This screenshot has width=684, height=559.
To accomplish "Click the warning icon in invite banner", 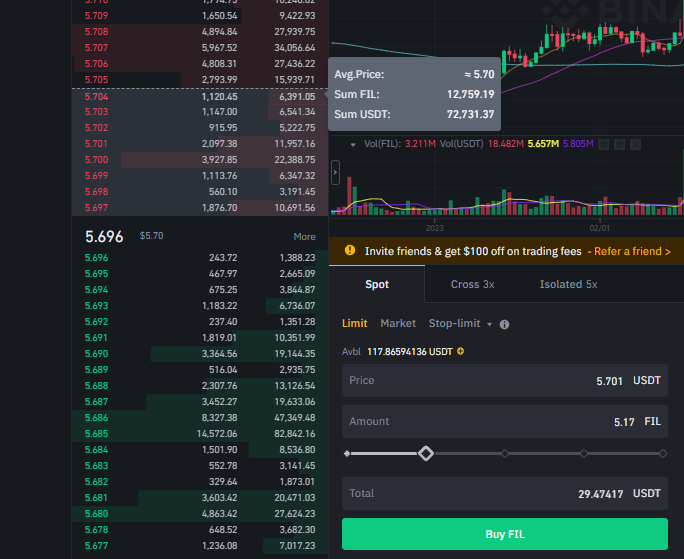I will pos(349,251).
